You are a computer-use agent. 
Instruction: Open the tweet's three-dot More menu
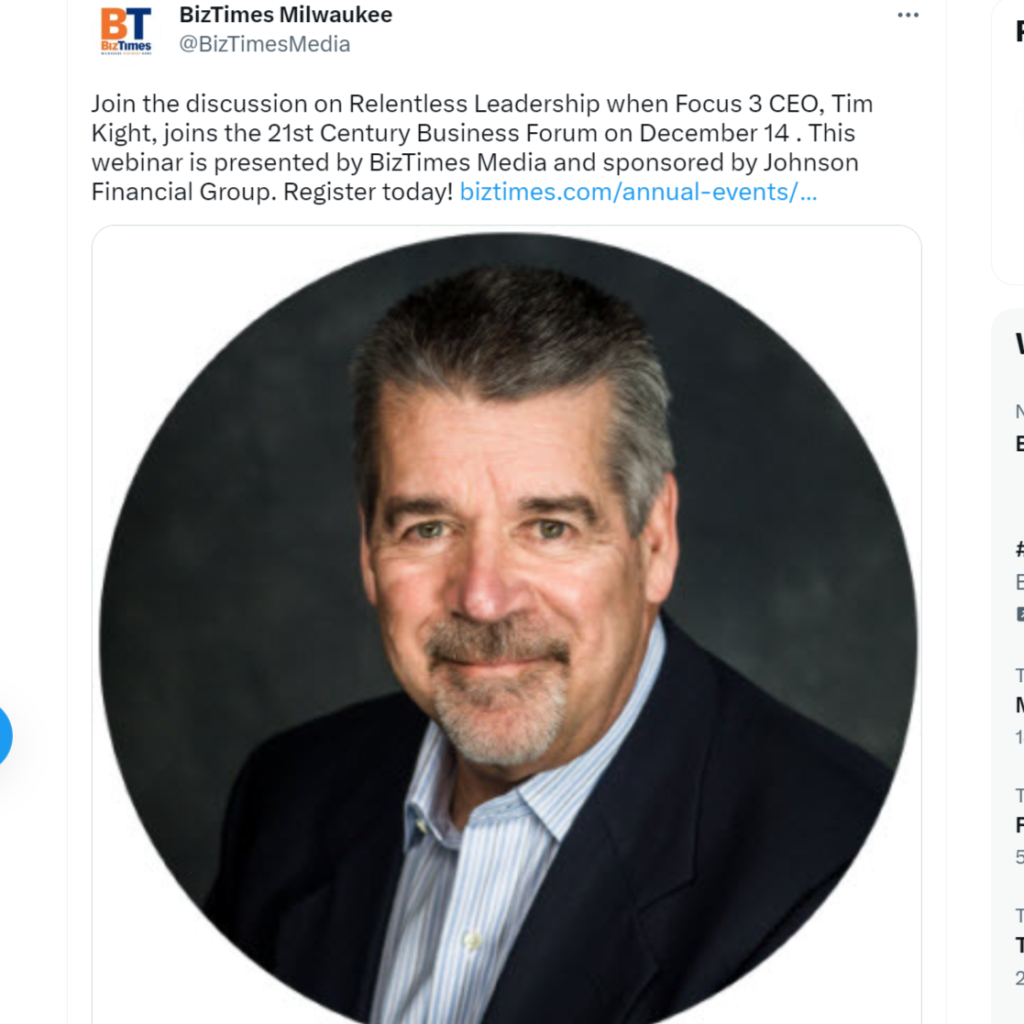(x=908, y=15)
